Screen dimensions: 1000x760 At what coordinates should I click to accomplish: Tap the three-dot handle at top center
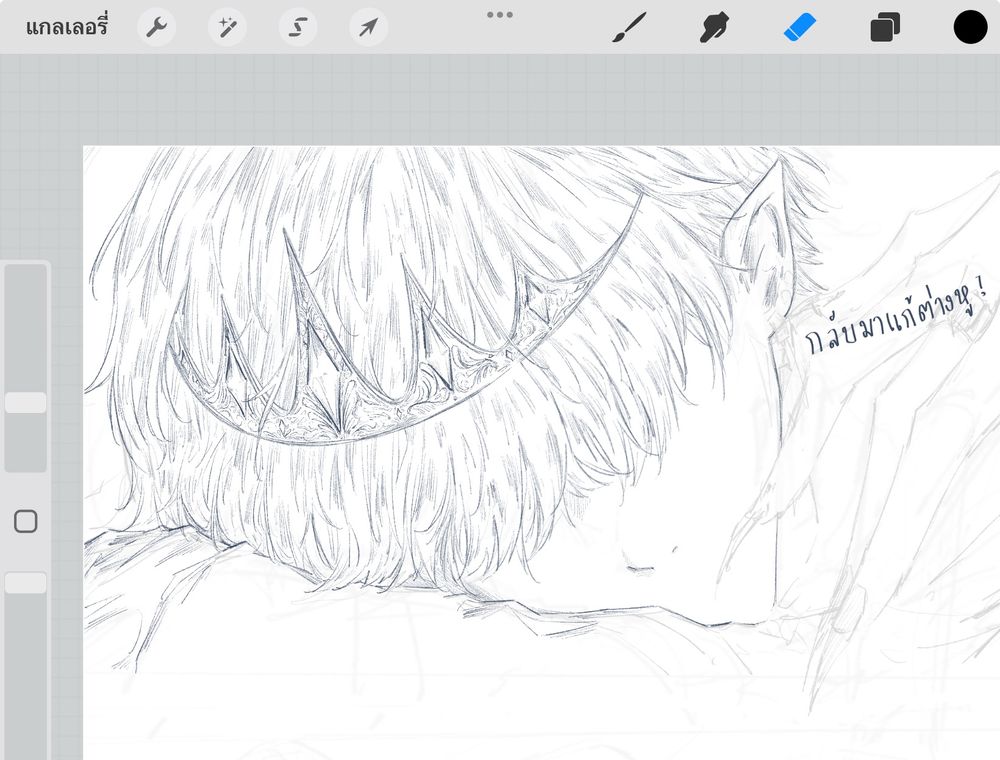point(500,15)
